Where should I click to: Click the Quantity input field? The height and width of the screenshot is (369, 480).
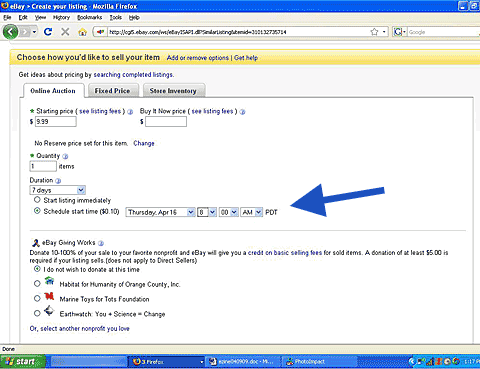(x=43, y=166)
